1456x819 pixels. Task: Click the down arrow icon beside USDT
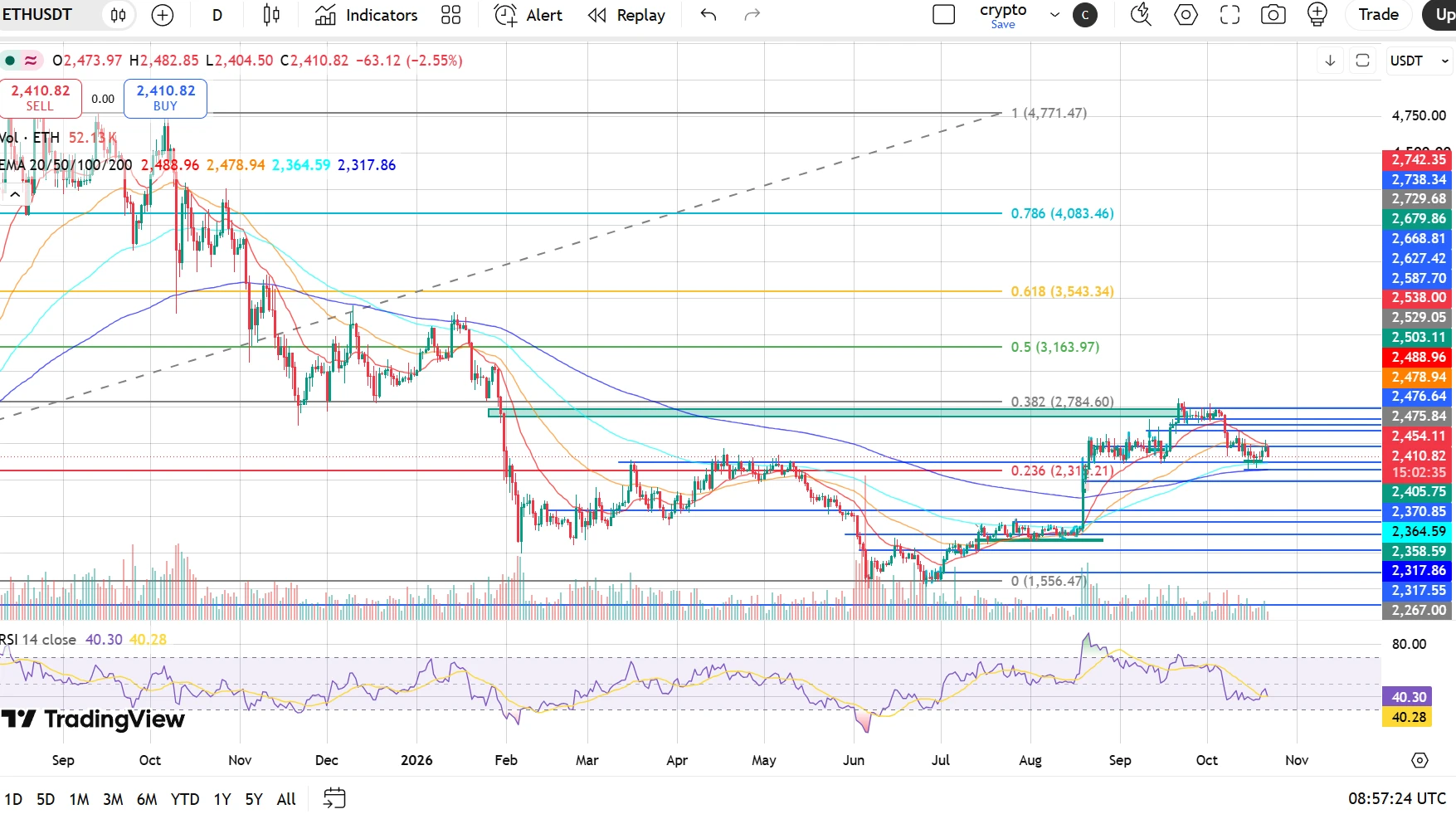[1330, 61]
